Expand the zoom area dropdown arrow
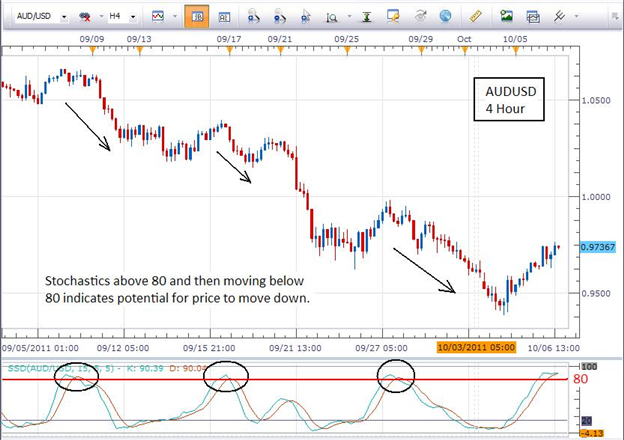This screenshot has width=624, height=440. (x=349, y=16)
